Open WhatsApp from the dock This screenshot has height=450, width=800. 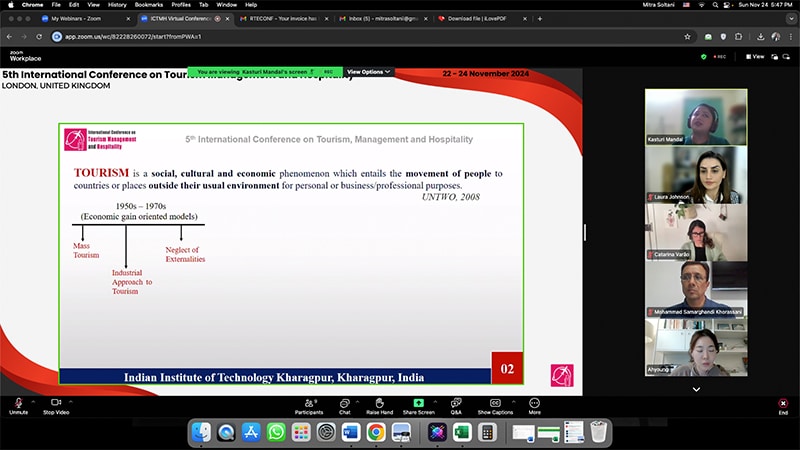pos(276,432)
